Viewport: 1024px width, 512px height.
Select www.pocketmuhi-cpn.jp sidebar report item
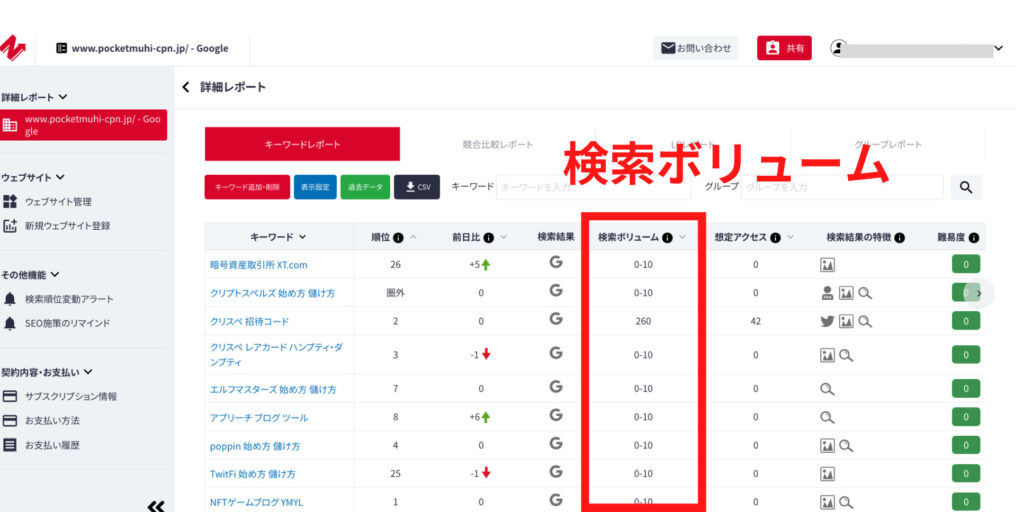coord(84,125)
